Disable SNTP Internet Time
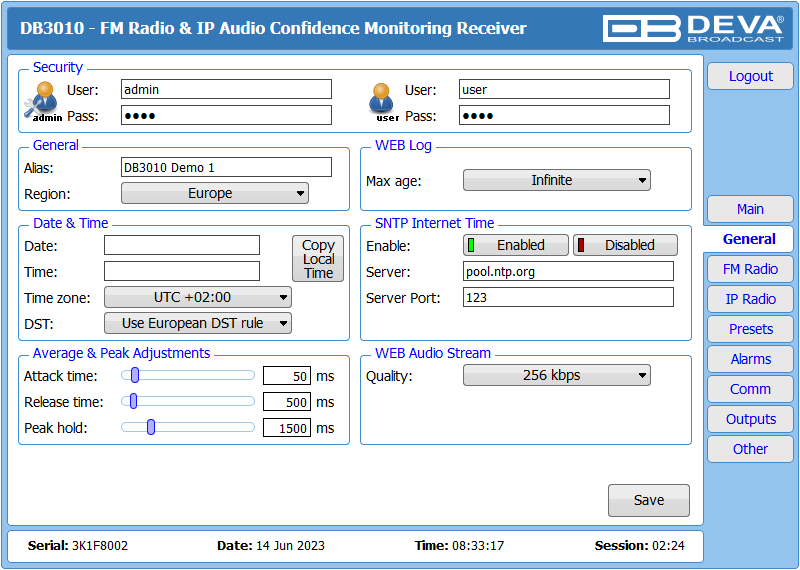This screenshot has width=800, height=570. tap(626, 245)
